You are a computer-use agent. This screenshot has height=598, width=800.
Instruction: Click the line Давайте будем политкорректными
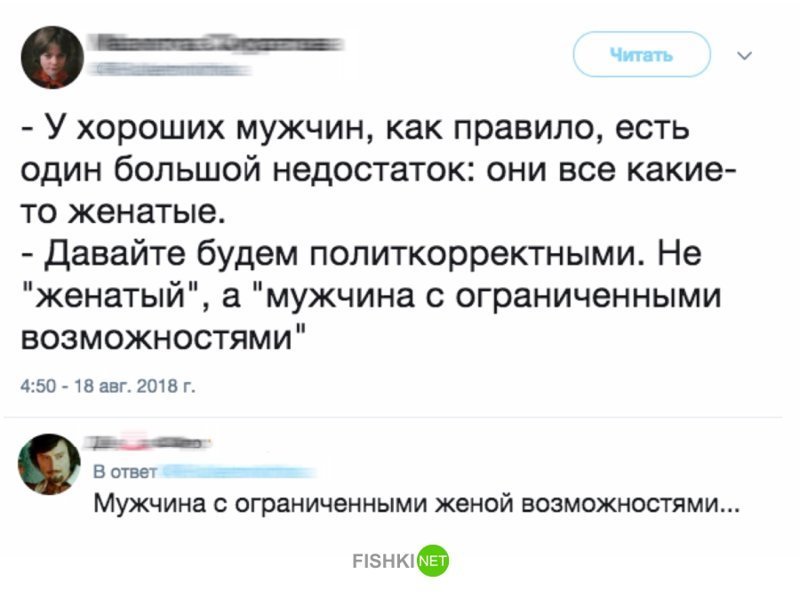point(362,254)
